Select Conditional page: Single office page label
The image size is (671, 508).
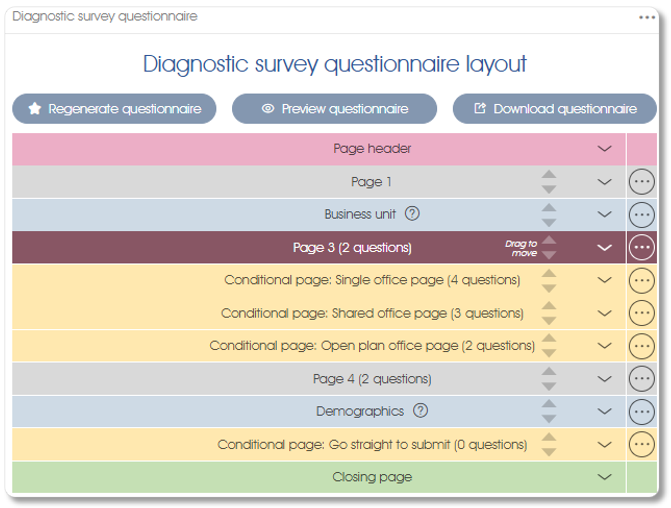[372, 280]
